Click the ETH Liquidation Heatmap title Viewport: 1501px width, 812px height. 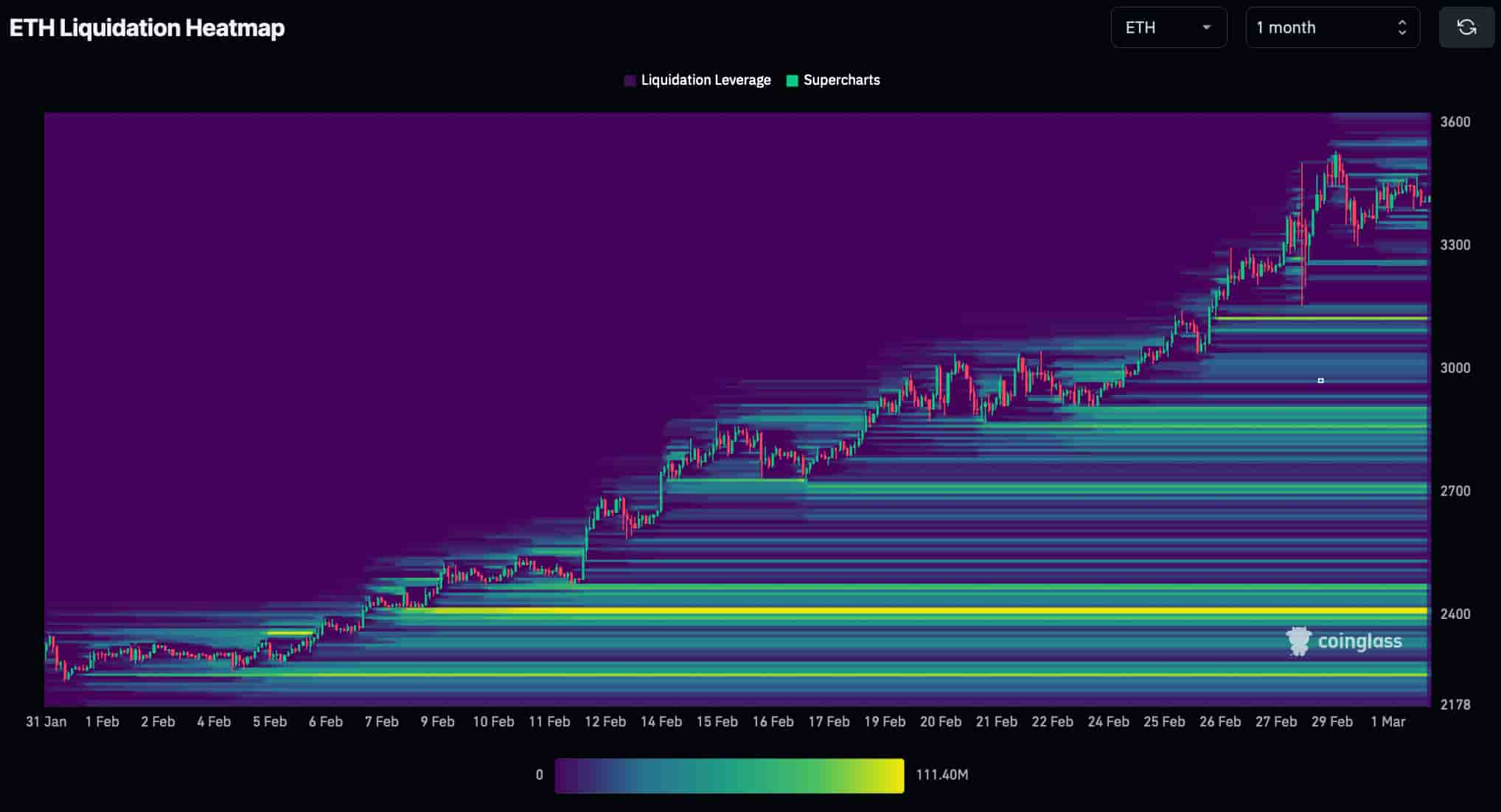click(x=147, y=27)
